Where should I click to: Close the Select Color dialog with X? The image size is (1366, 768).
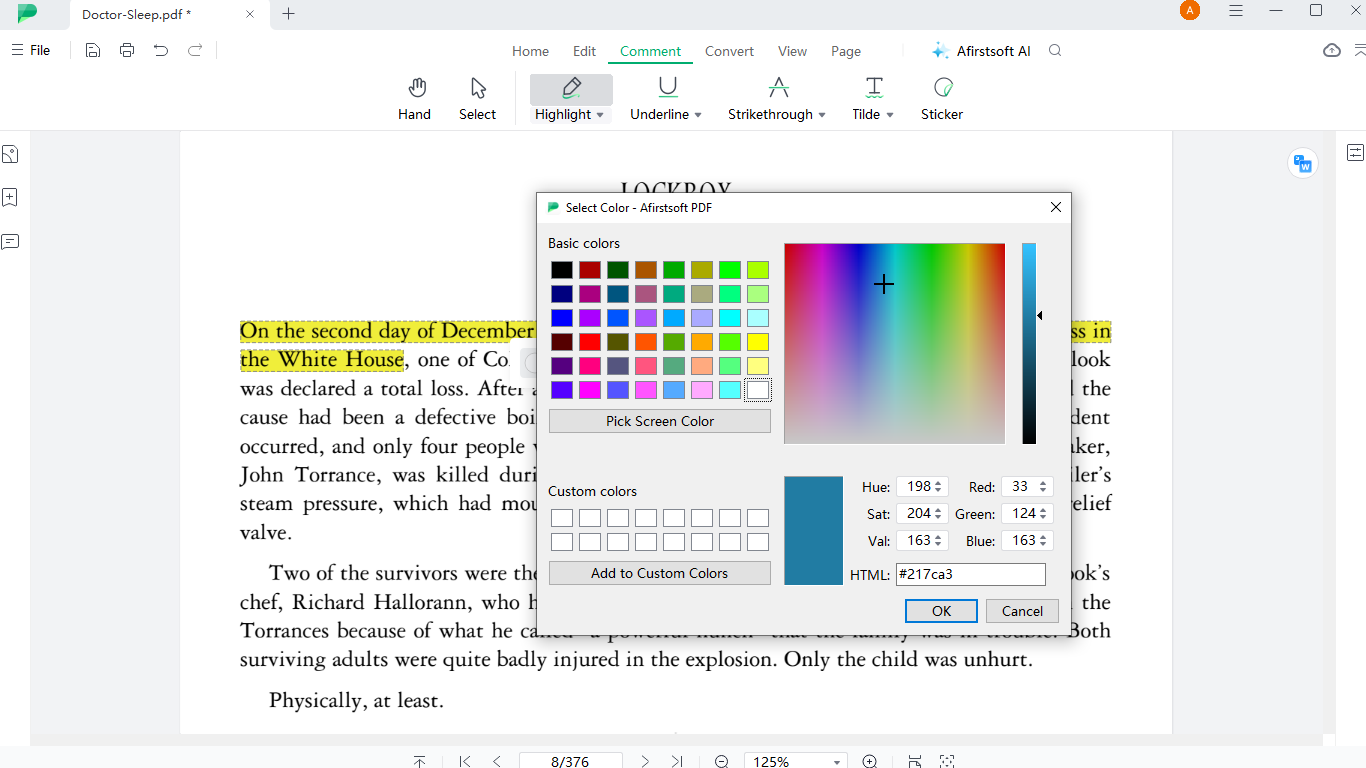(x=1055, y=207)
